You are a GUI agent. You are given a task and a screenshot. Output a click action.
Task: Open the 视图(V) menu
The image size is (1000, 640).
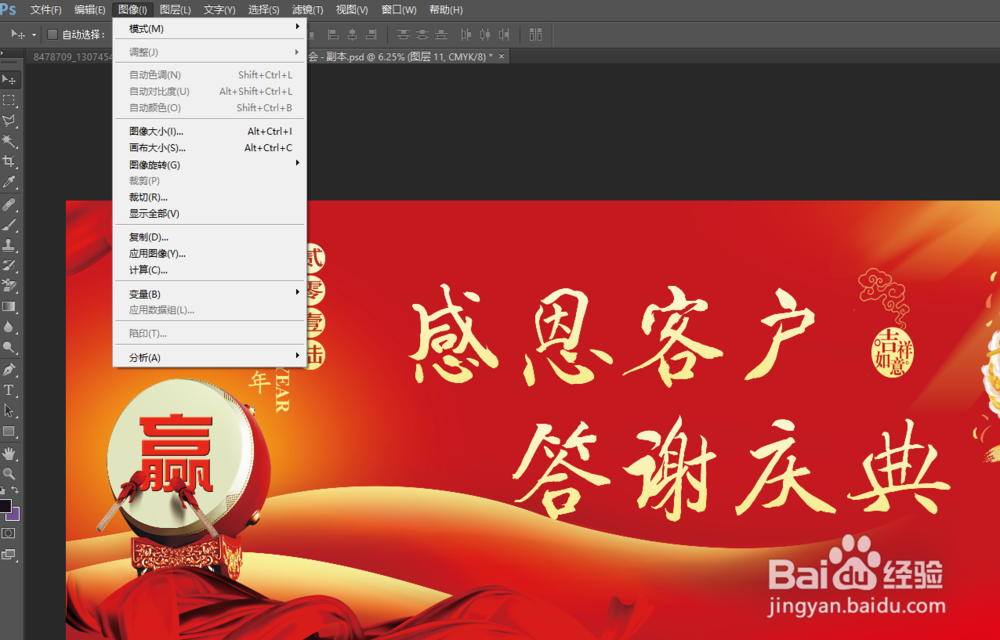point(352,10)
